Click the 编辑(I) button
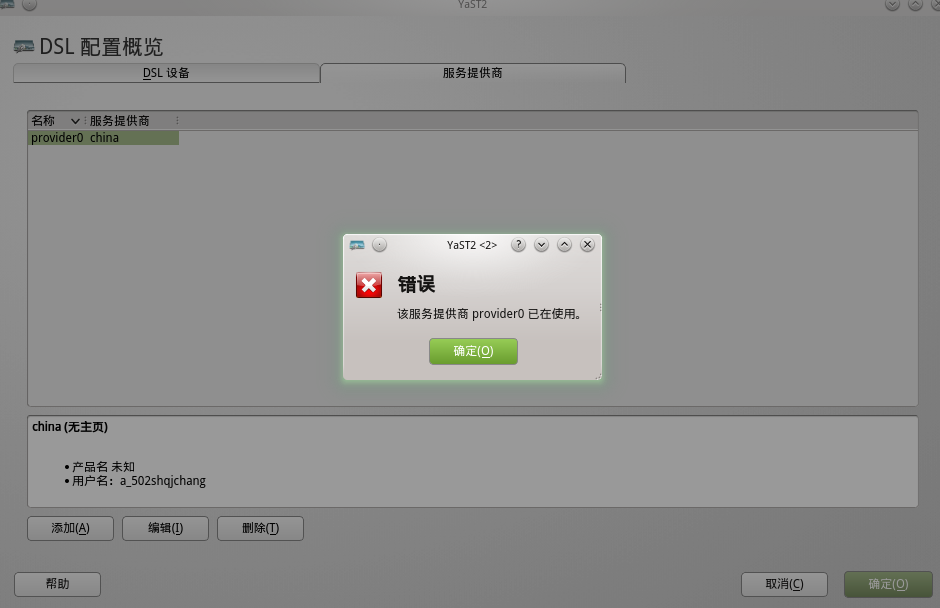This screenshot has height=608, width=940. click(x=165, y=528)
